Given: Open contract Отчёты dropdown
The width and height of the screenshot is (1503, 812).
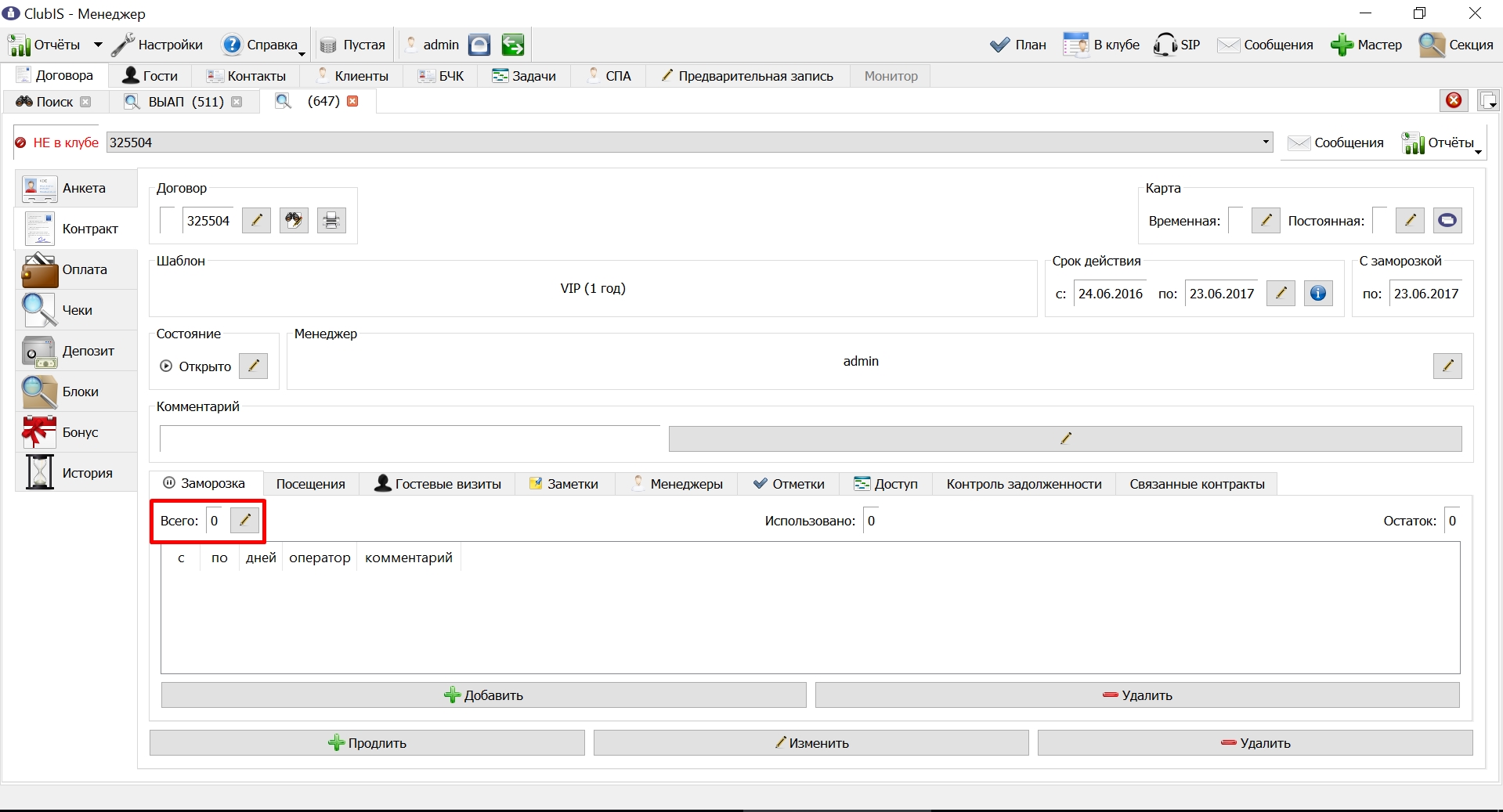Looking at the screenshot, I should [1442, 143].
